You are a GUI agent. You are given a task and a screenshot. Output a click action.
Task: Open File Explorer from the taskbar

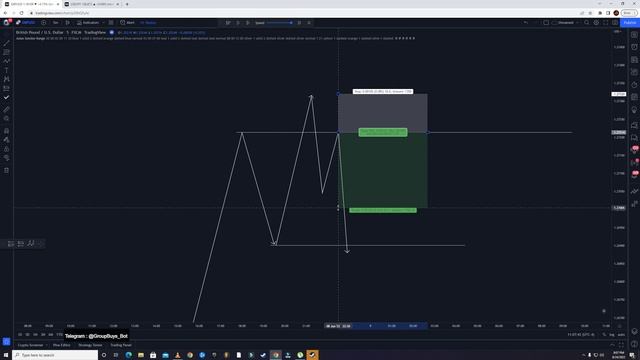(140, 355)
